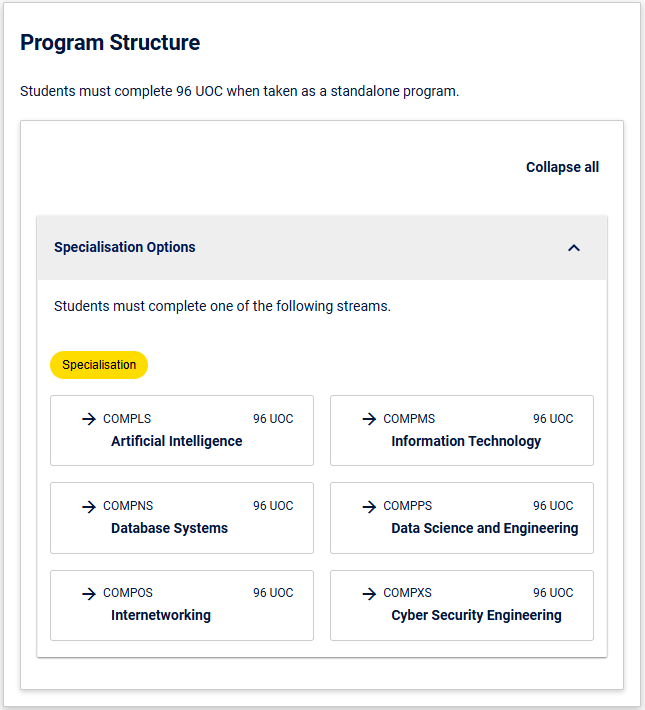Collapse the Specialisation Options header
The width and height of the screenshot is (645, 710).
322,248
